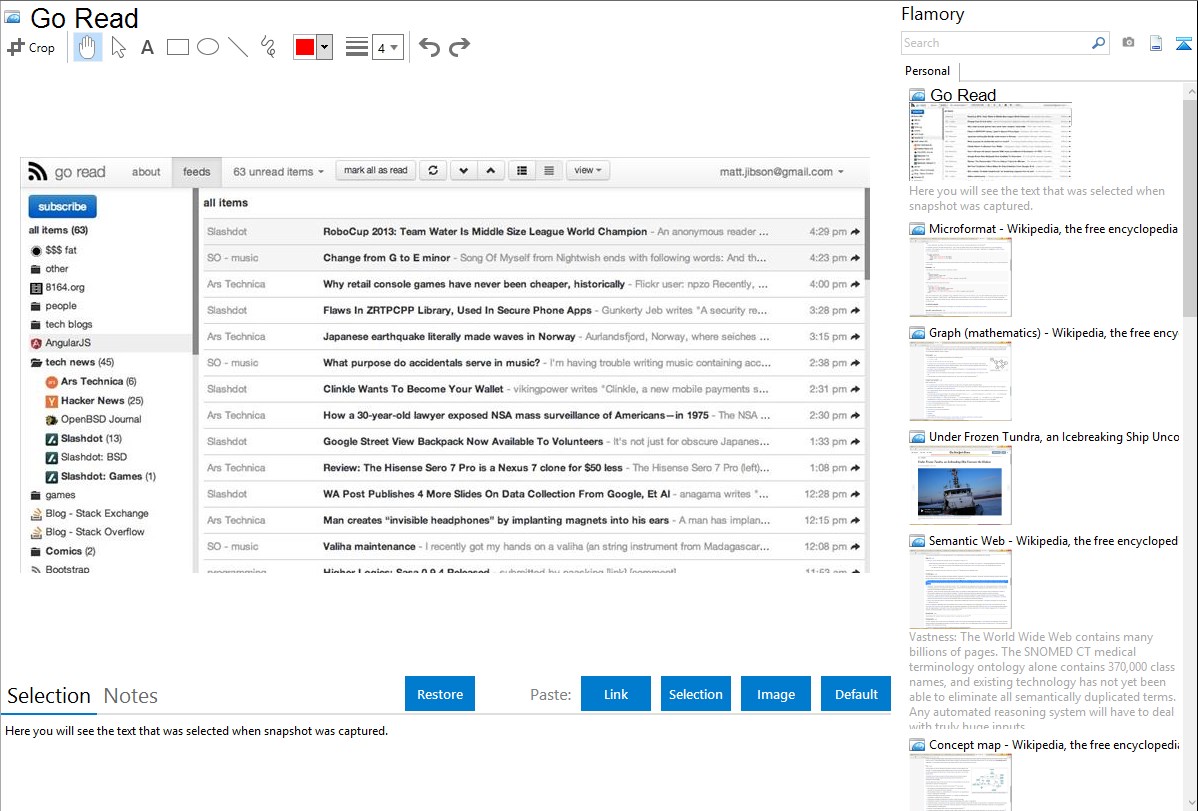Image resolution: width=1198 pixels, height=811 pixels.
Task: Click the Hacker News (25) feed row
Action: click(102, 401)
